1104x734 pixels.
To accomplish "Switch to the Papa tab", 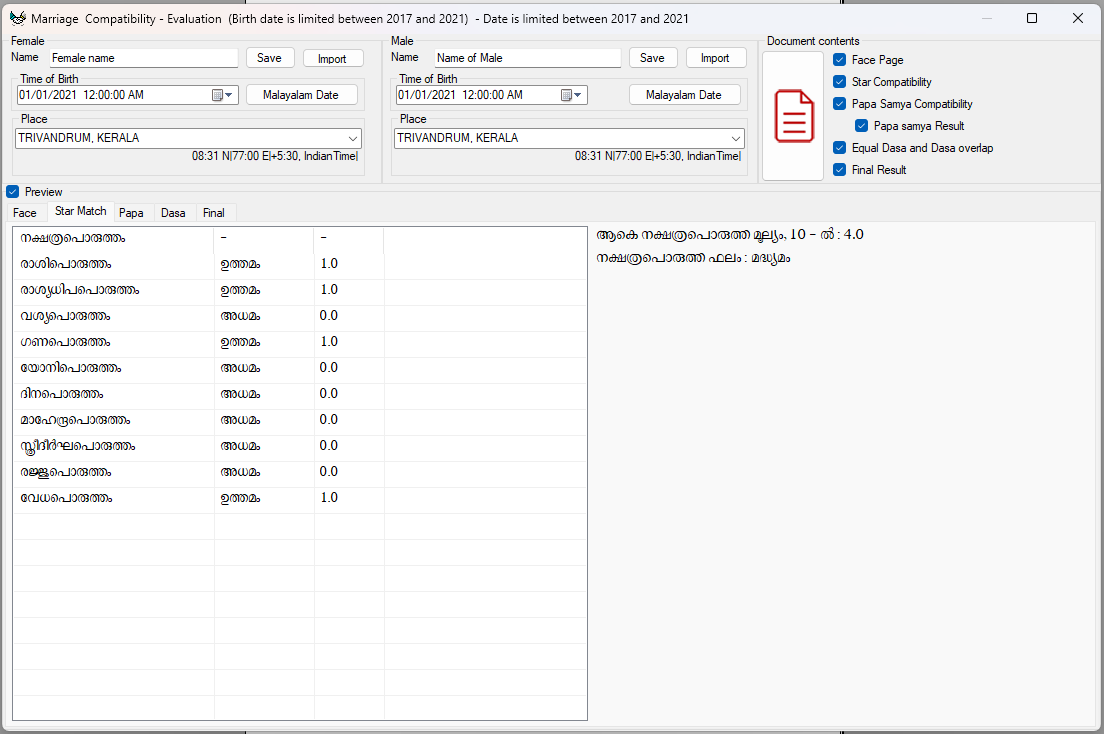I will point(131,213).
